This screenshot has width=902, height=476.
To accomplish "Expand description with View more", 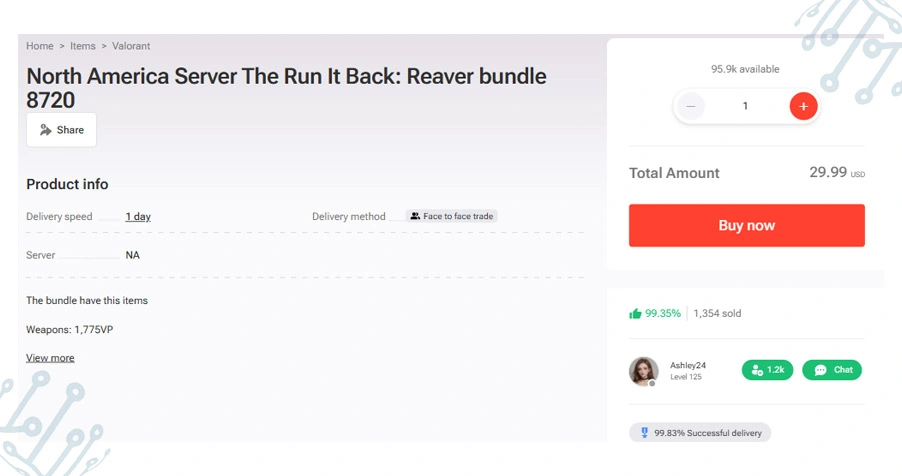I will click(50, 358).
